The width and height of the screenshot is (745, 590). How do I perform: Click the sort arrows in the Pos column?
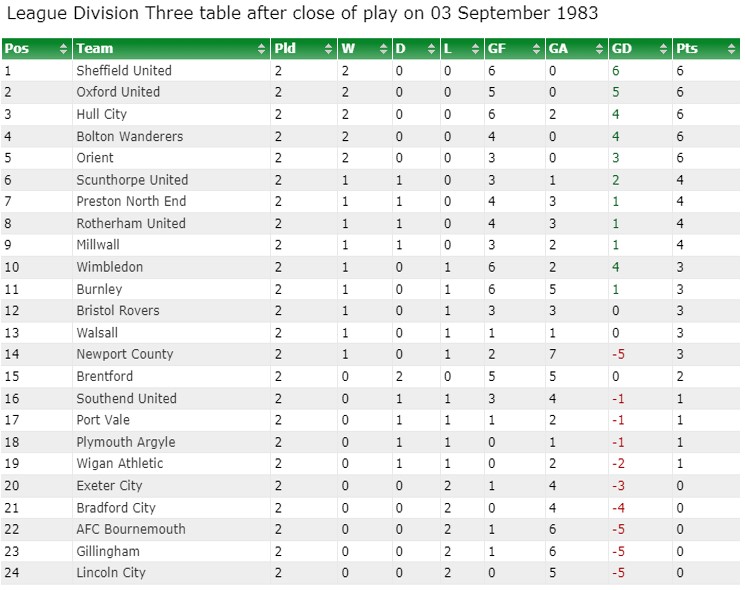pos(63,48)
